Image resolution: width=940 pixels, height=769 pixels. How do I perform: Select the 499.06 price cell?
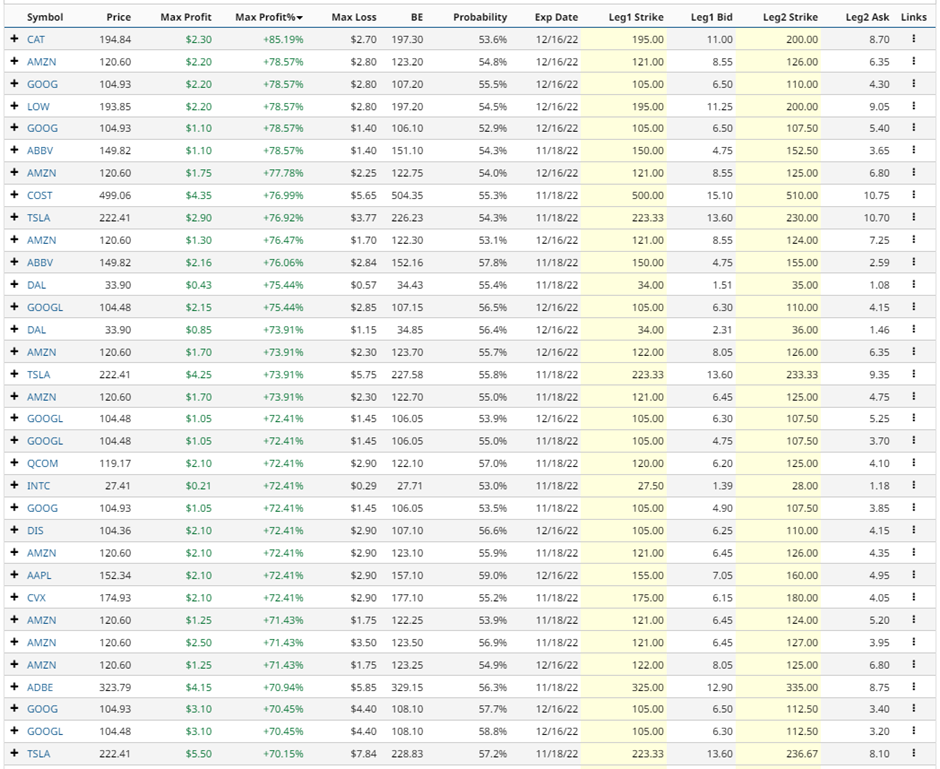pos(115,195)
